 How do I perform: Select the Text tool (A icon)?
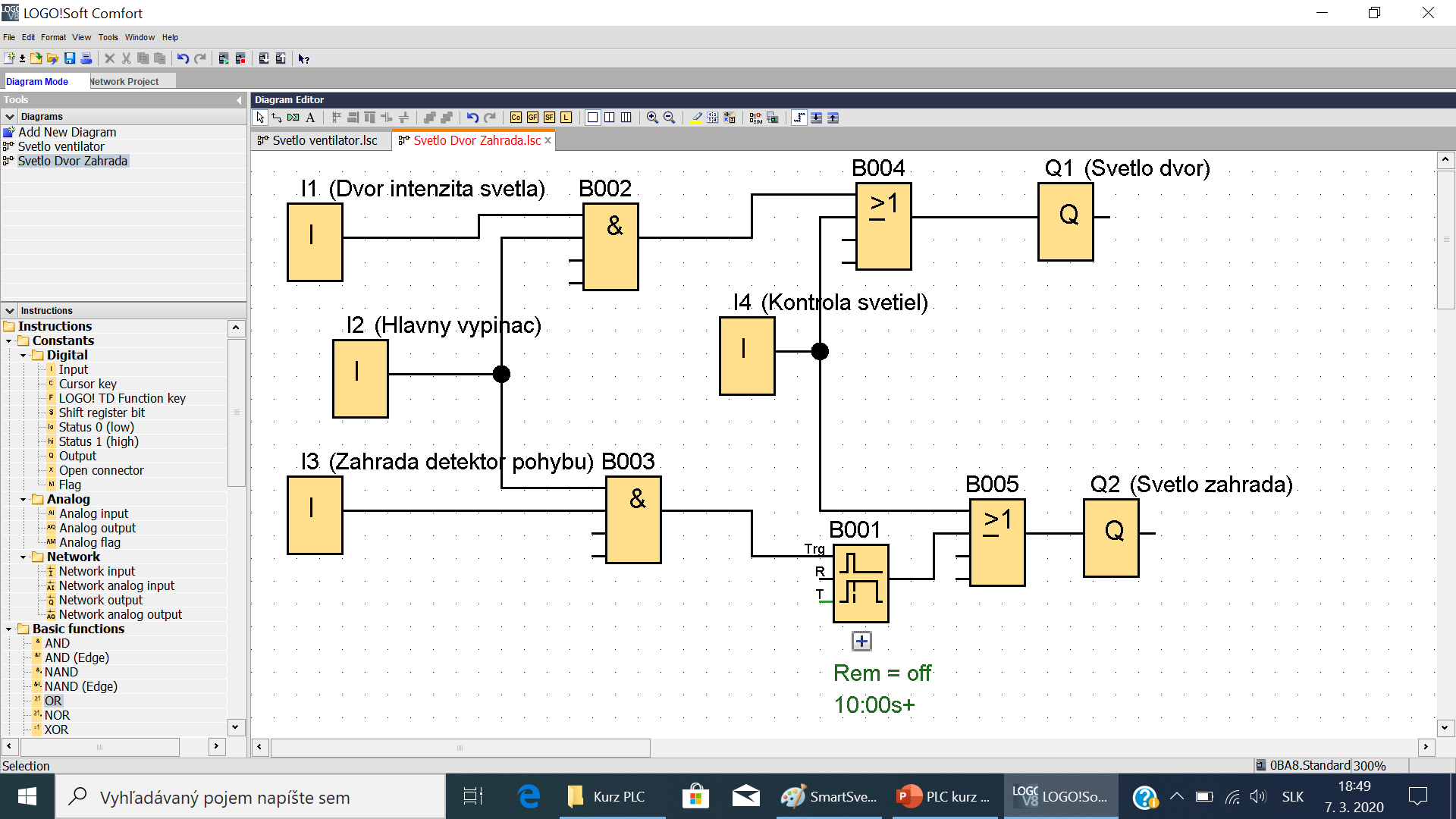point(310,118)
